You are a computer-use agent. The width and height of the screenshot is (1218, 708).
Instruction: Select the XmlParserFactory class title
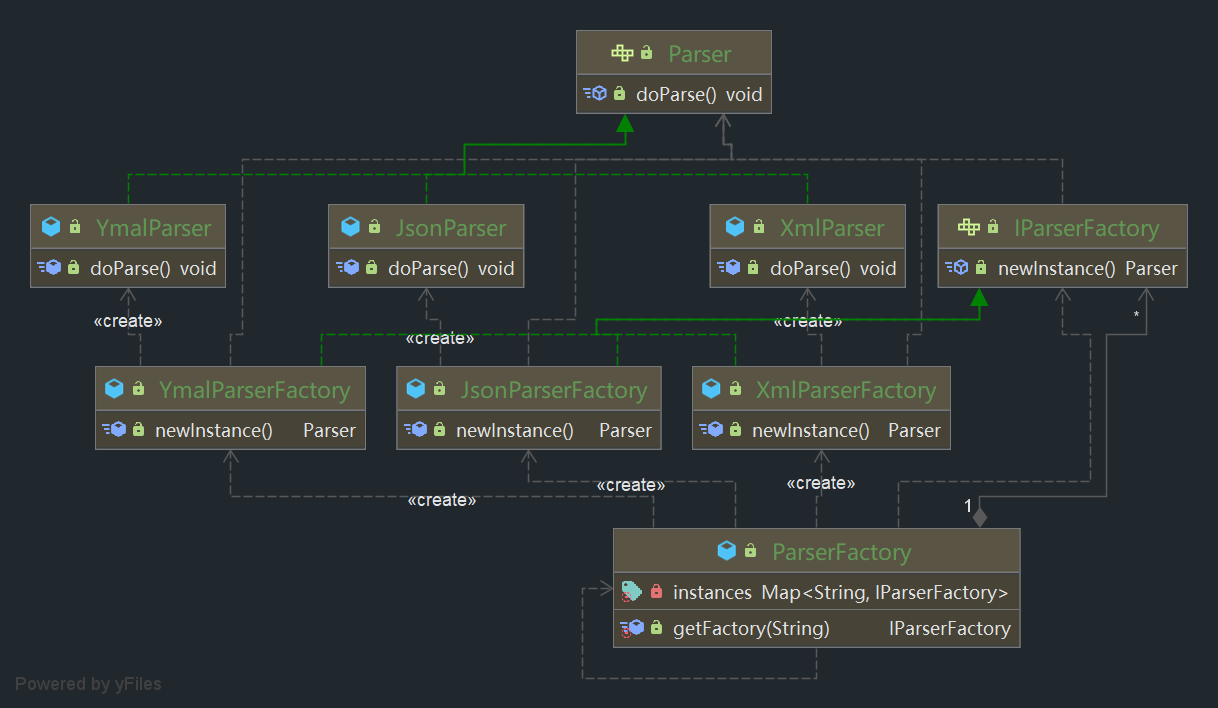(x=846, y=390)
